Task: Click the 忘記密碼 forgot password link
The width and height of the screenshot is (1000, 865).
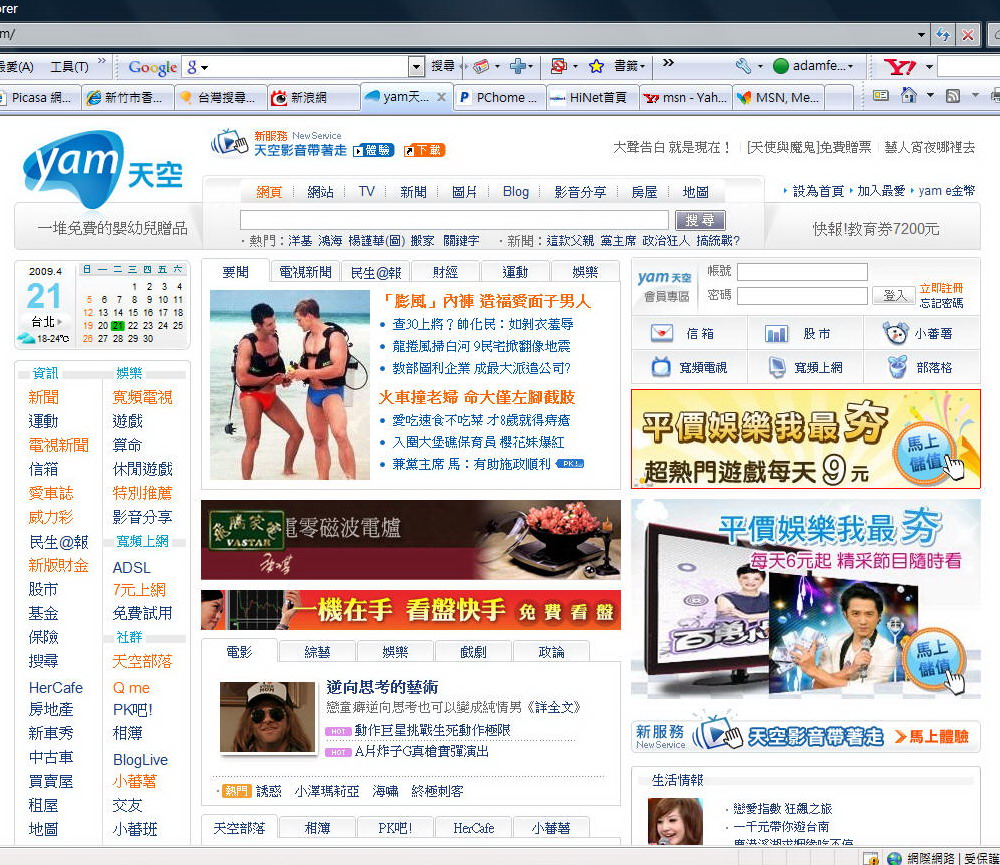Action: click(941, 303)
